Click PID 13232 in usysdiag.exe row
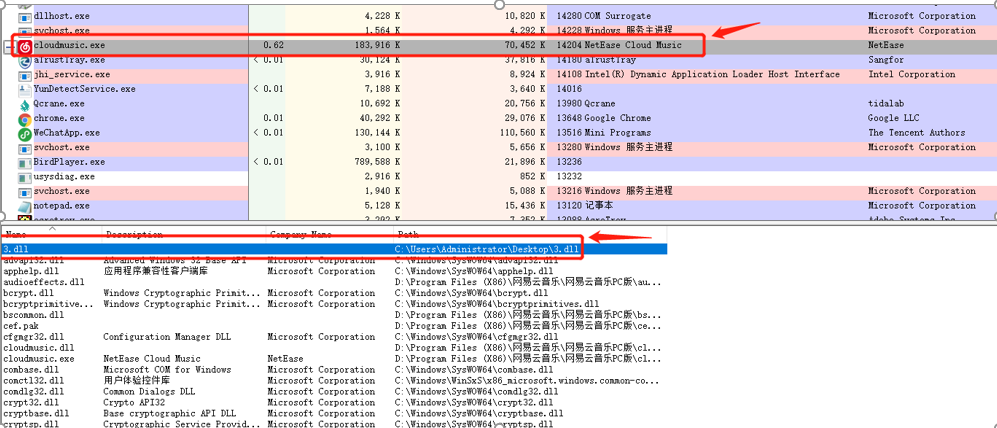 coord(569,177)
